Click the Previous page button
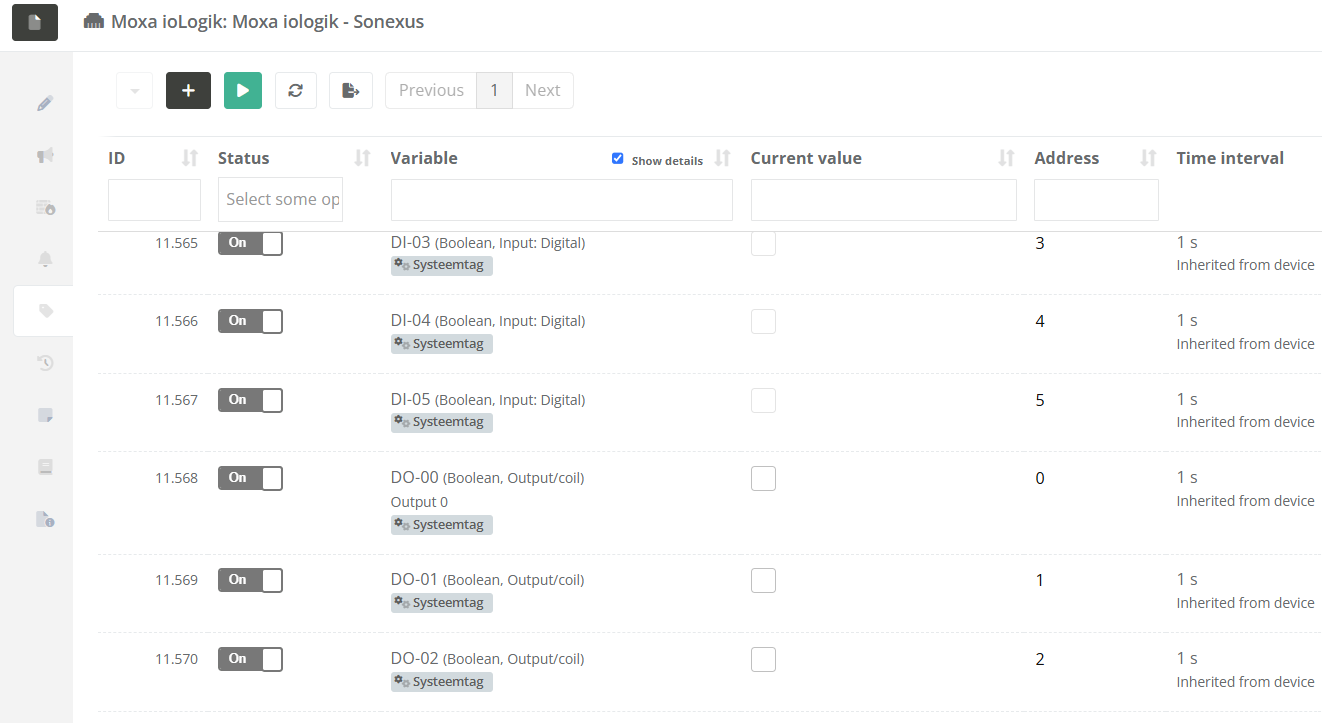The image size is (1322, 723). 431,90
